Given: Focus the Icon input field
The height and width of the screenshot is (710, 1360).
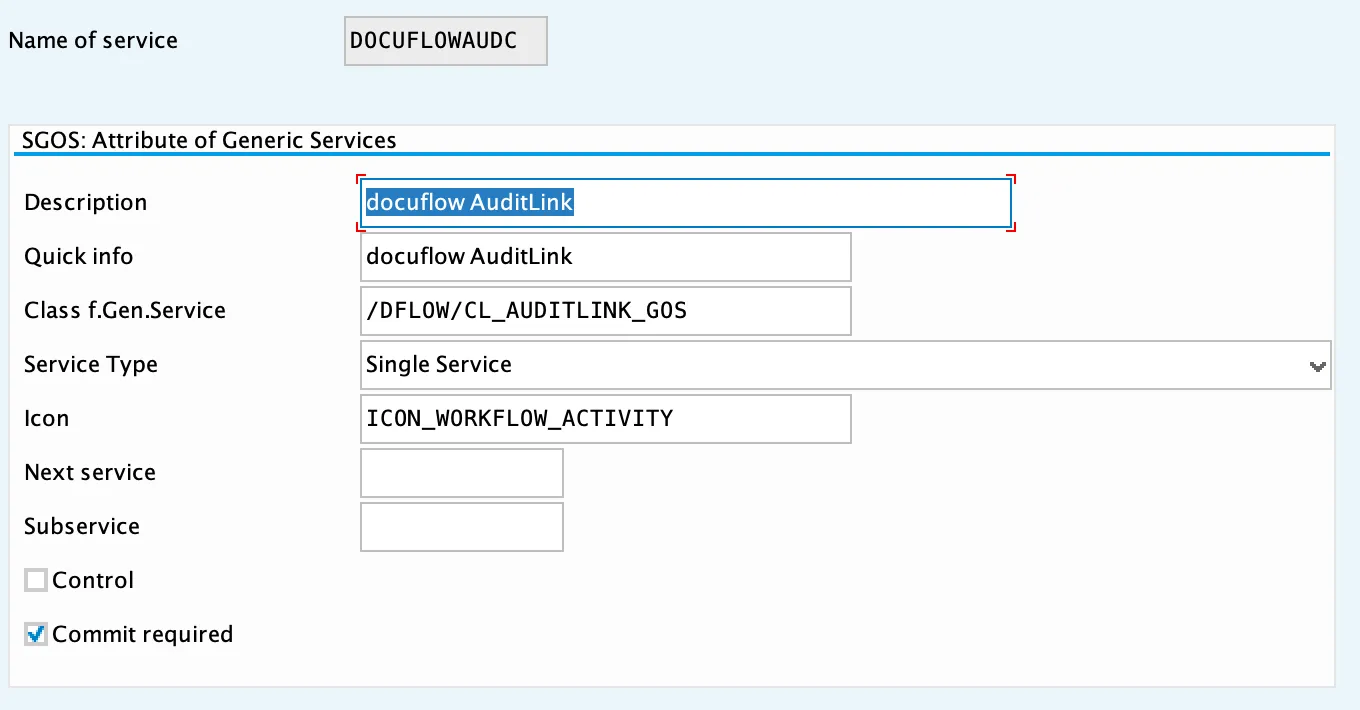Looking at the screenshot, I should (x=605, y=419).
